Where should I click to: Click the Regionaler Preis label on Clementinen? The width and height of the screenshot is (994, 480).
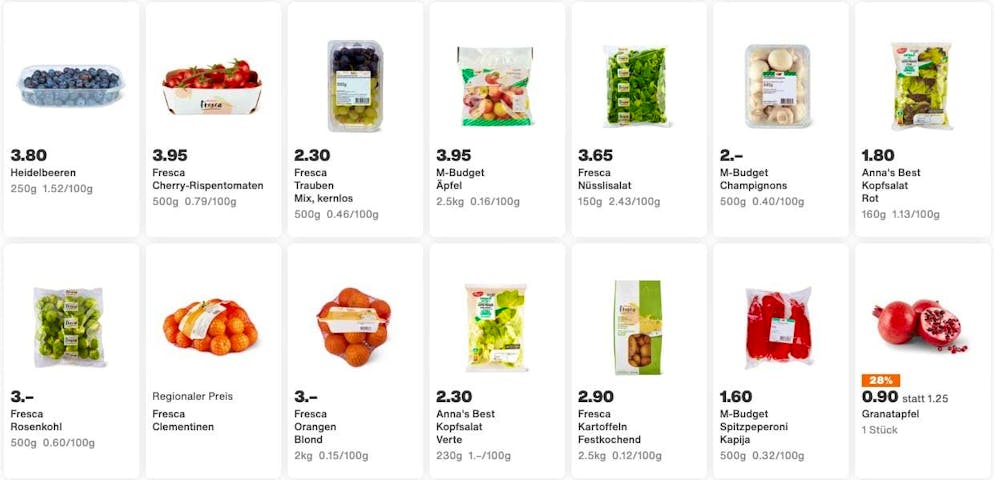(x=192, y=397)
